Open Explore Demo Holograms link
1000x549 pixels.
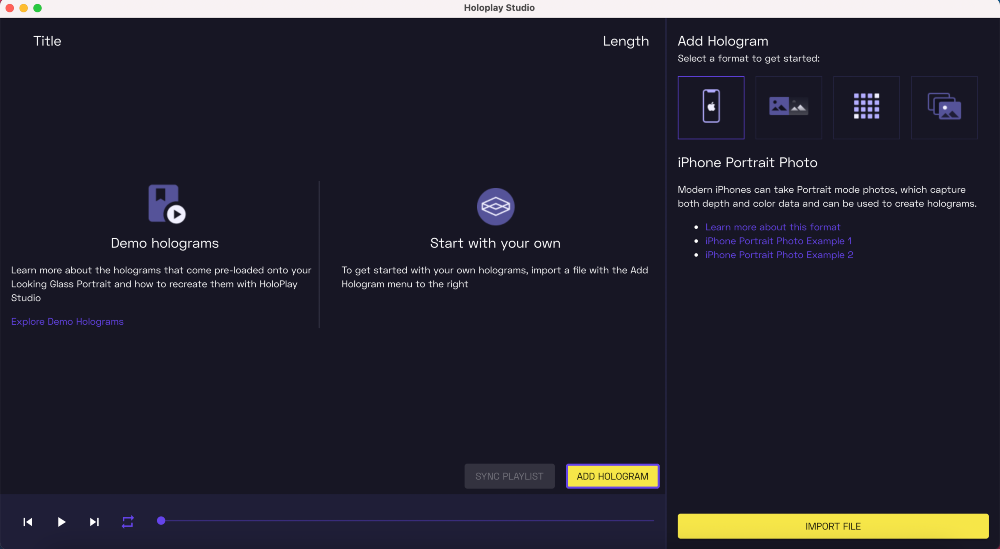click(x=67, y=321)
